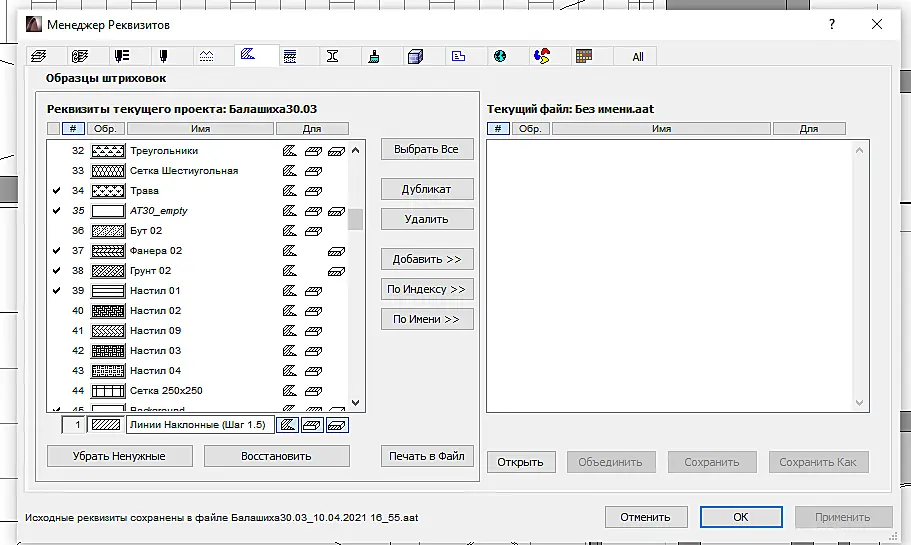Switch to the All attributes tab

click(638, 57)
